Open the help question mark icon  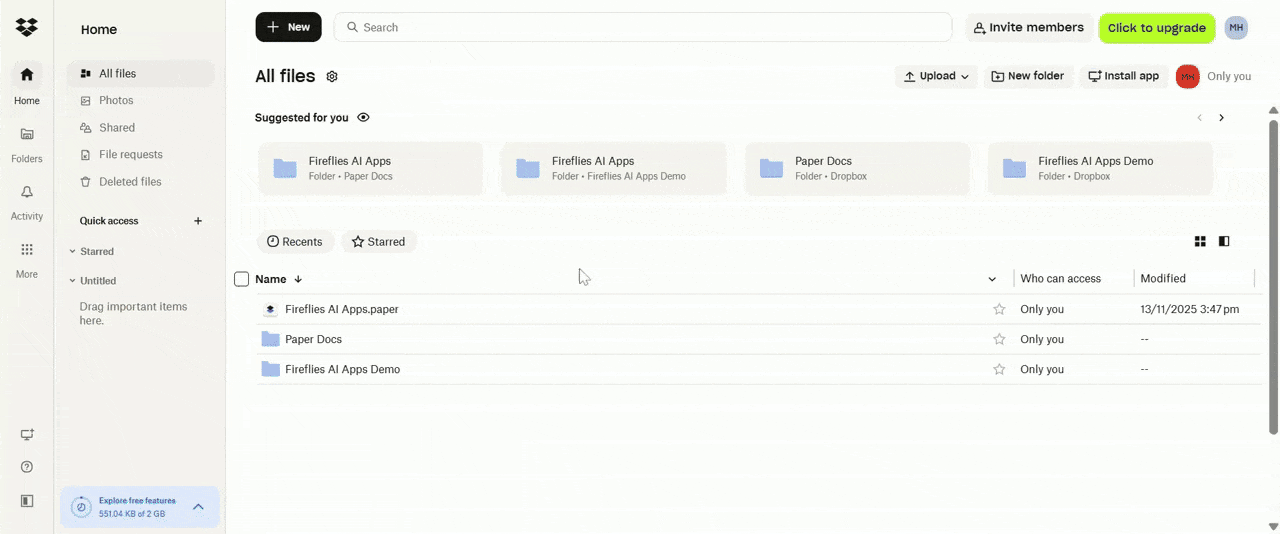27,467
